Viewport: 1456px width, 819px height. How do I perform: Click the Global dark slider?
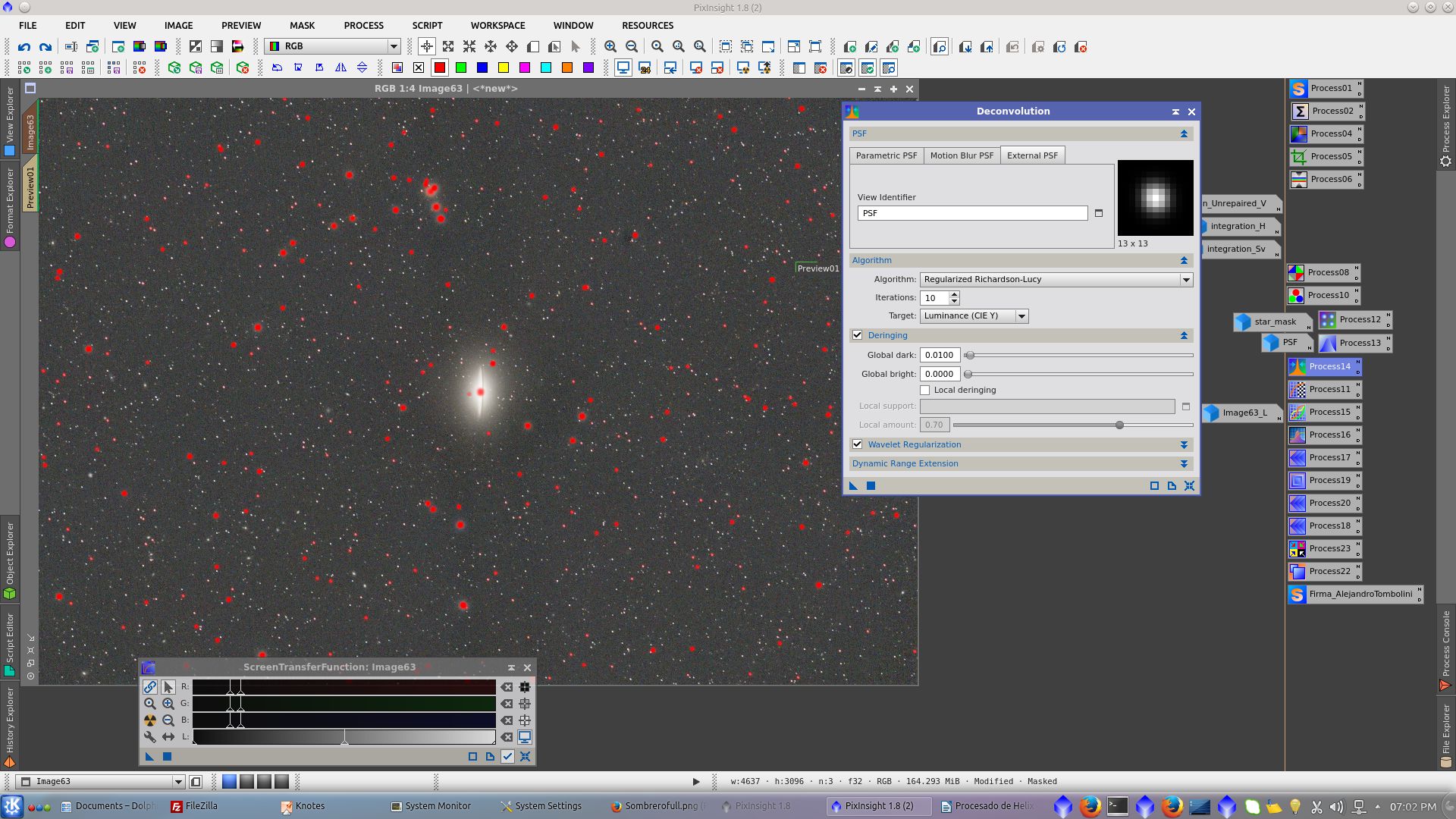tap(1078, 356)
